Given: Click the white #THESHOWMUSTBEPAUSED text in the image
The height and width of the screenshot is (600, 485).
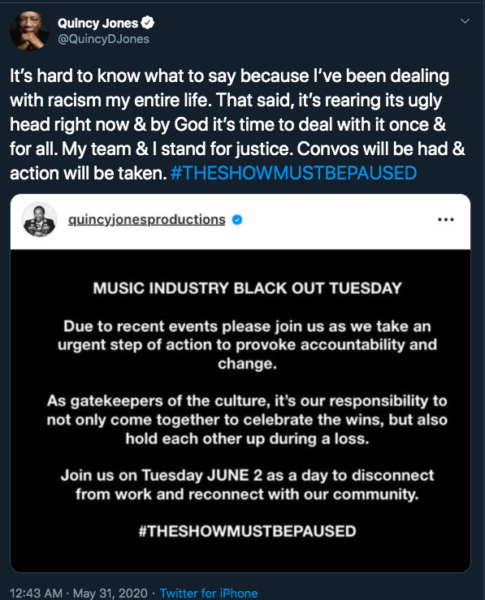Looking at the screenshot, I should coord(247,531).
